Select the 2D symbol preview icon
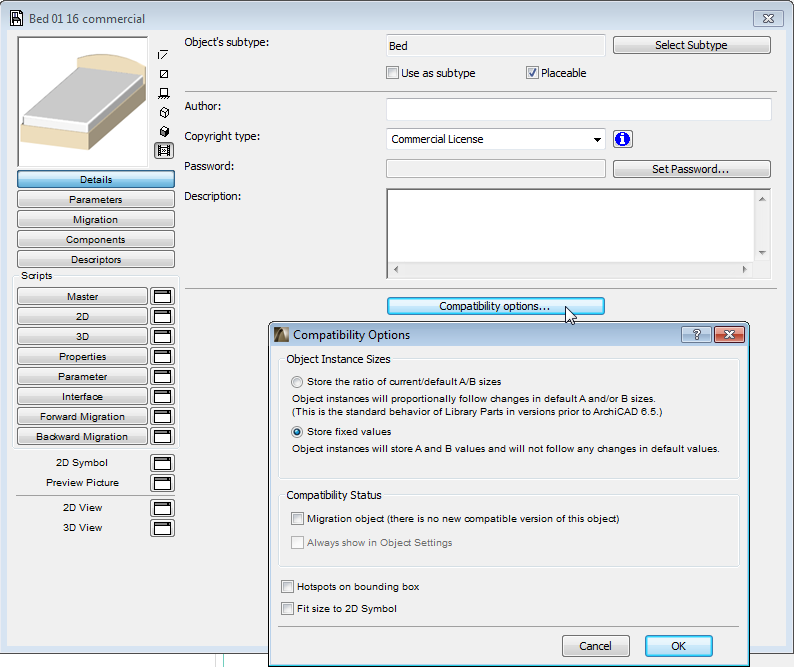This screenshot has width=794, height=667. pos(164,55)
